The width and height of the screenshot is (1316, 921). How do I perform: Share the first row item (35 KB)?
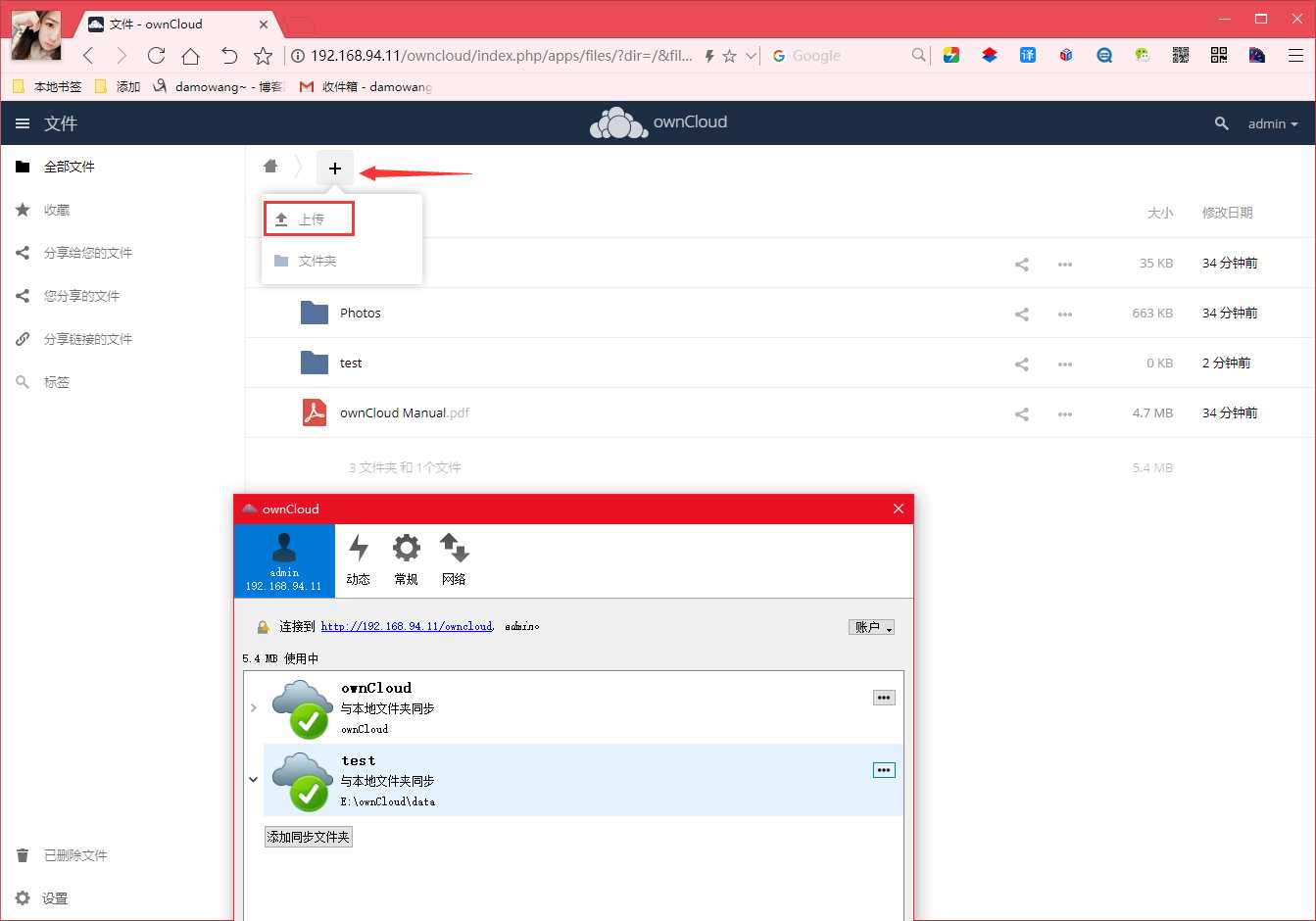coord(1022,264)
